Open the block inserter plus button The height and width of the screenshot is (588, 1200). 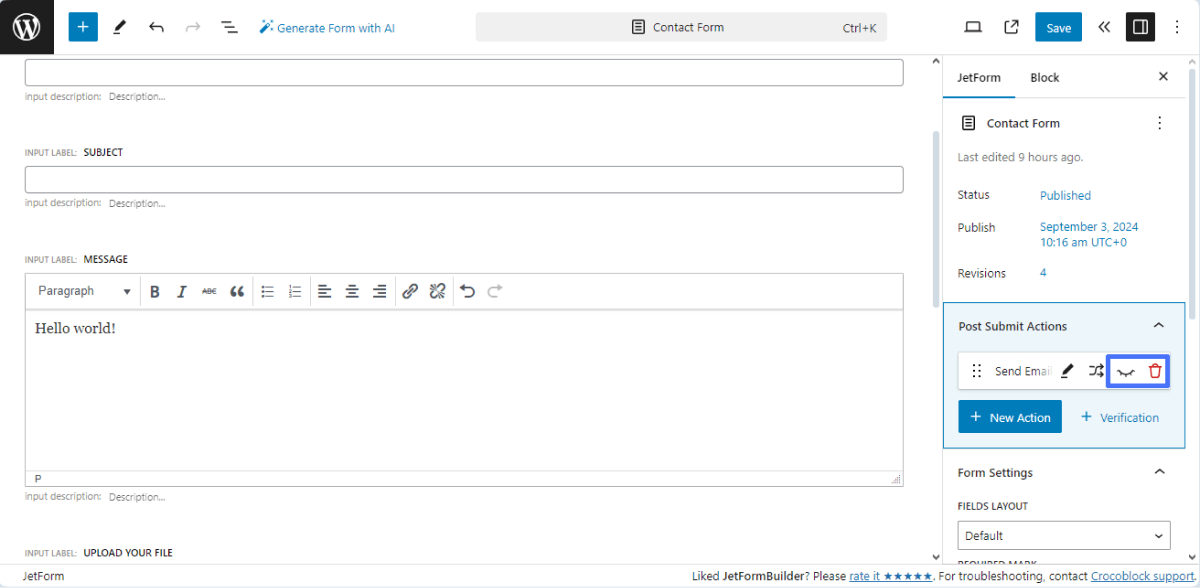pyautogui.click(x=83, y=27)
